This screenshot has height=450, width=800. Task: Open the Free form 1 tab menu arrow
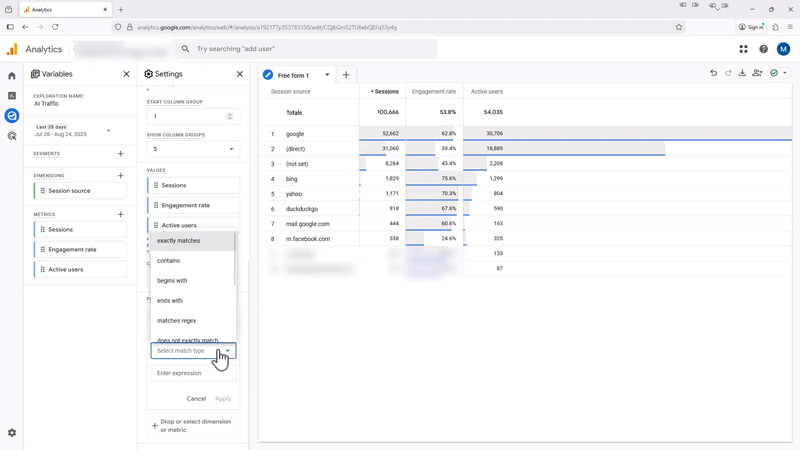click(x=327, y=75)
